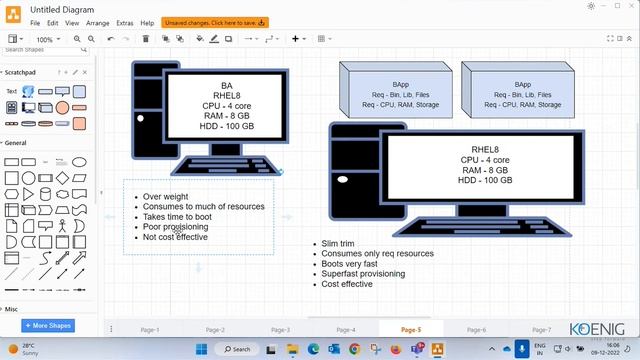Collapse the Scratchpad section
Screen dimensions: 640x360
(x=20, y=72)
